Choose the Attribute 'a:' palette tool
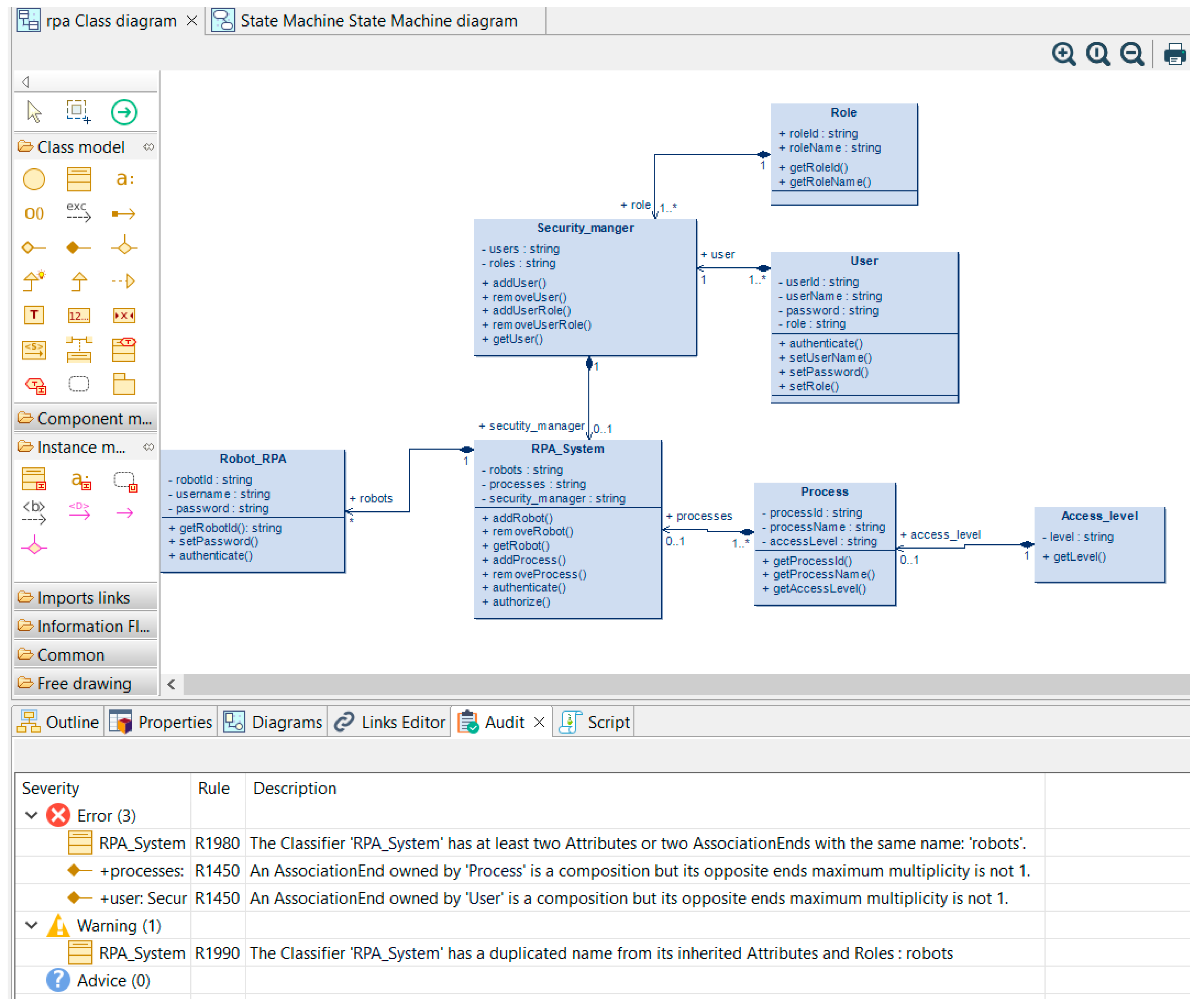Image resolution: width=1200 pixels, height=1008 pixels. coord(125,179)
